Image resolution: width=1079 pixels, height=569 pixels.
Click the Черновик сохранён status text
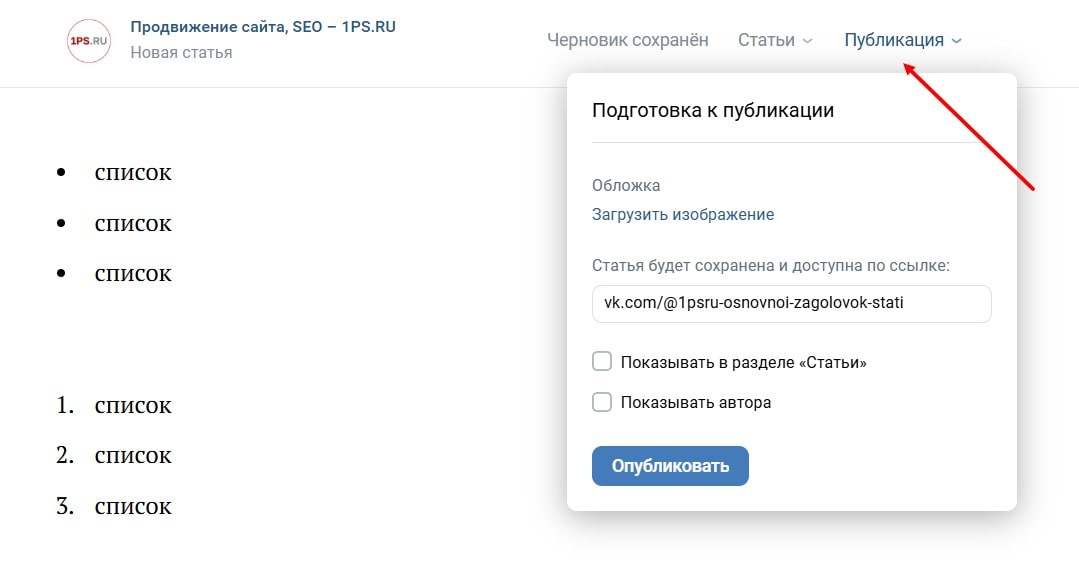(628, 40)
